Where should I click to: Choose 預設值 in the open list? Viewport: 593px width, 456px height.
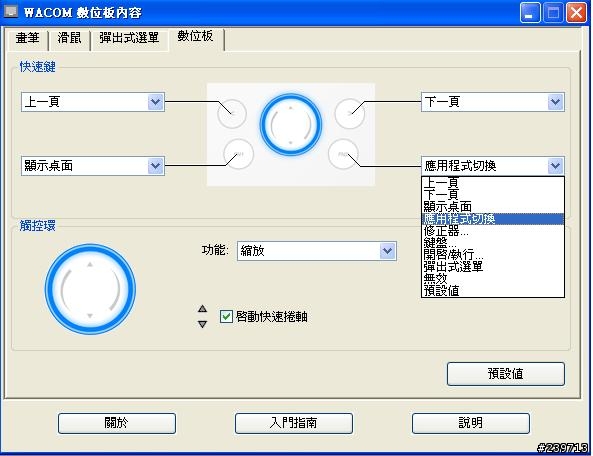493,290
